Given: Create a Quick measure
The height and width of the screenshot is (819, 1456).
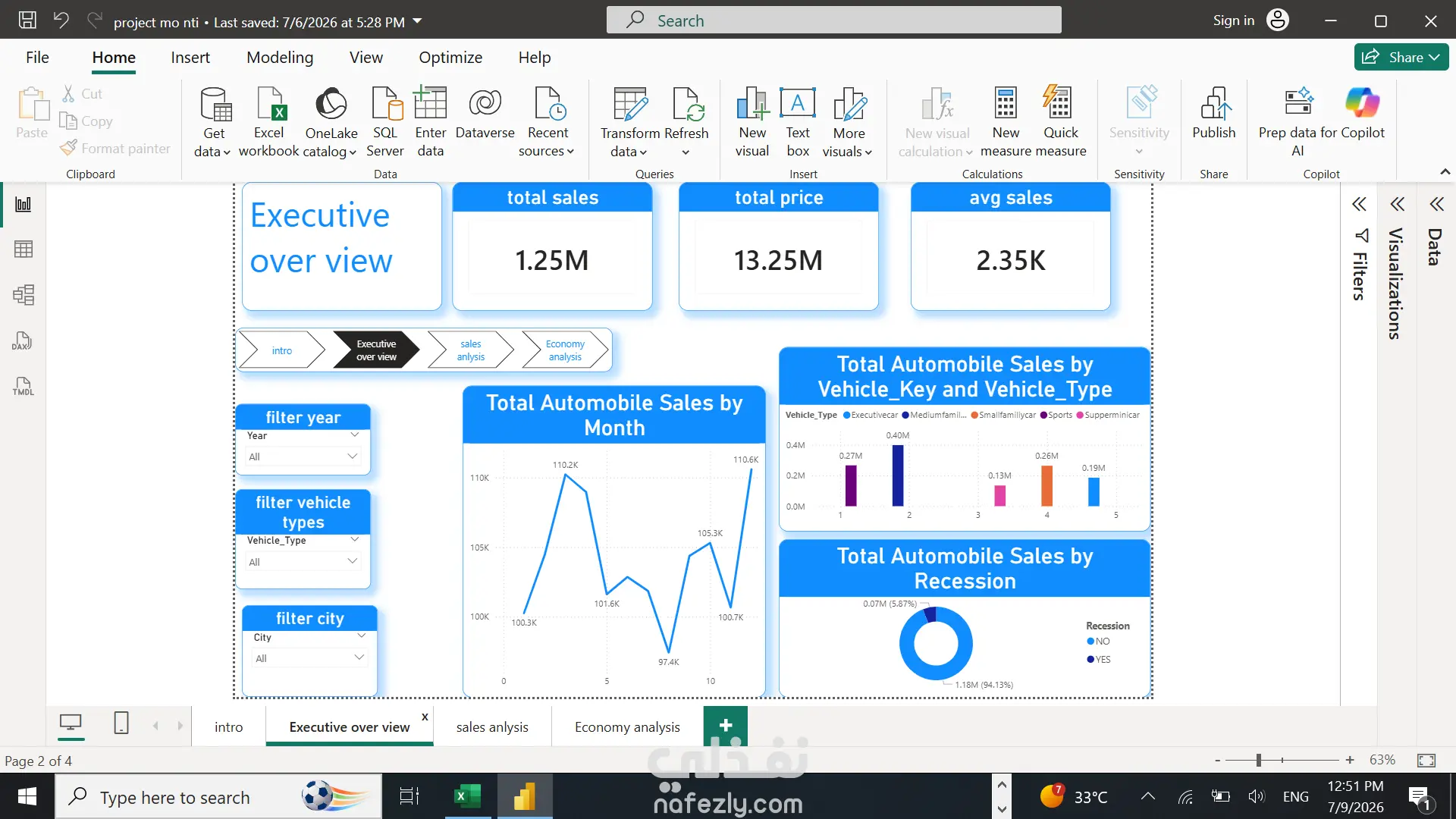Looking at the screenshot, I should (x=1060, y=121).
